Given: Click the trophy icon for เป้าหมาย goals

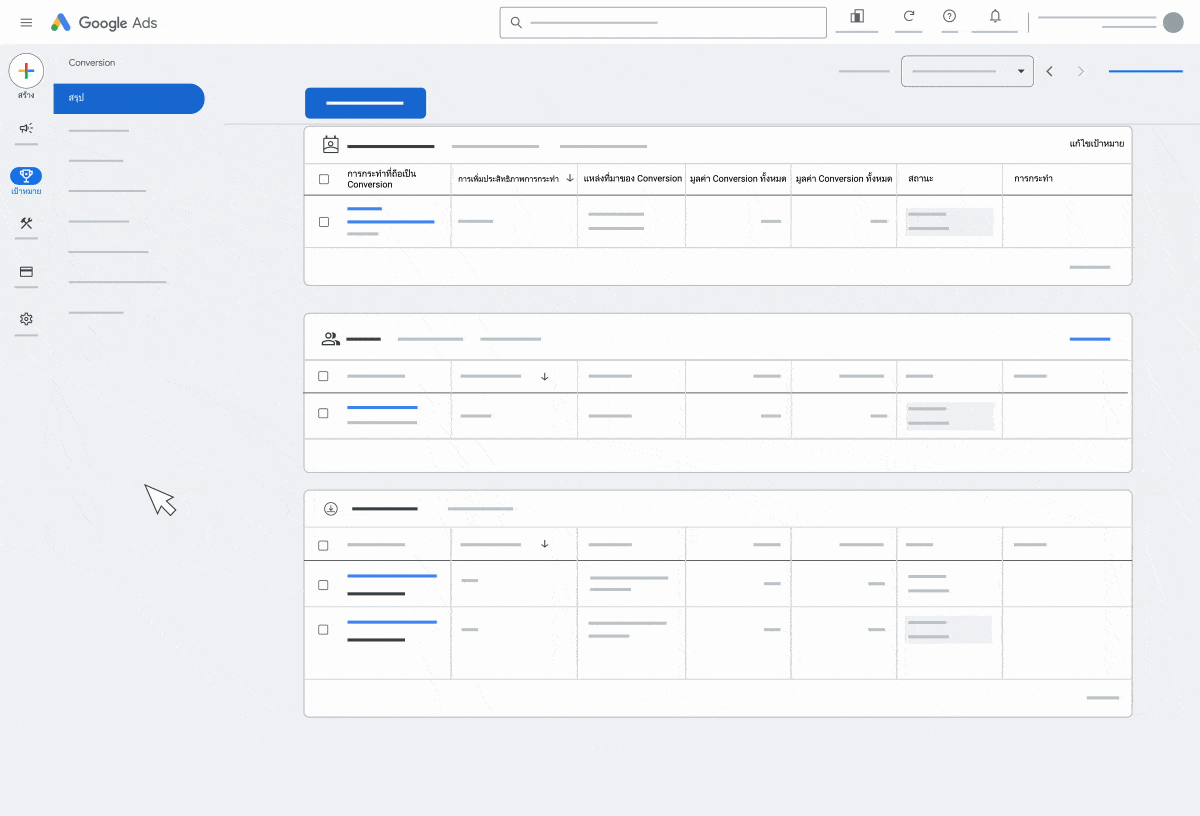Looking at the screenshot, I should point(26,176).
